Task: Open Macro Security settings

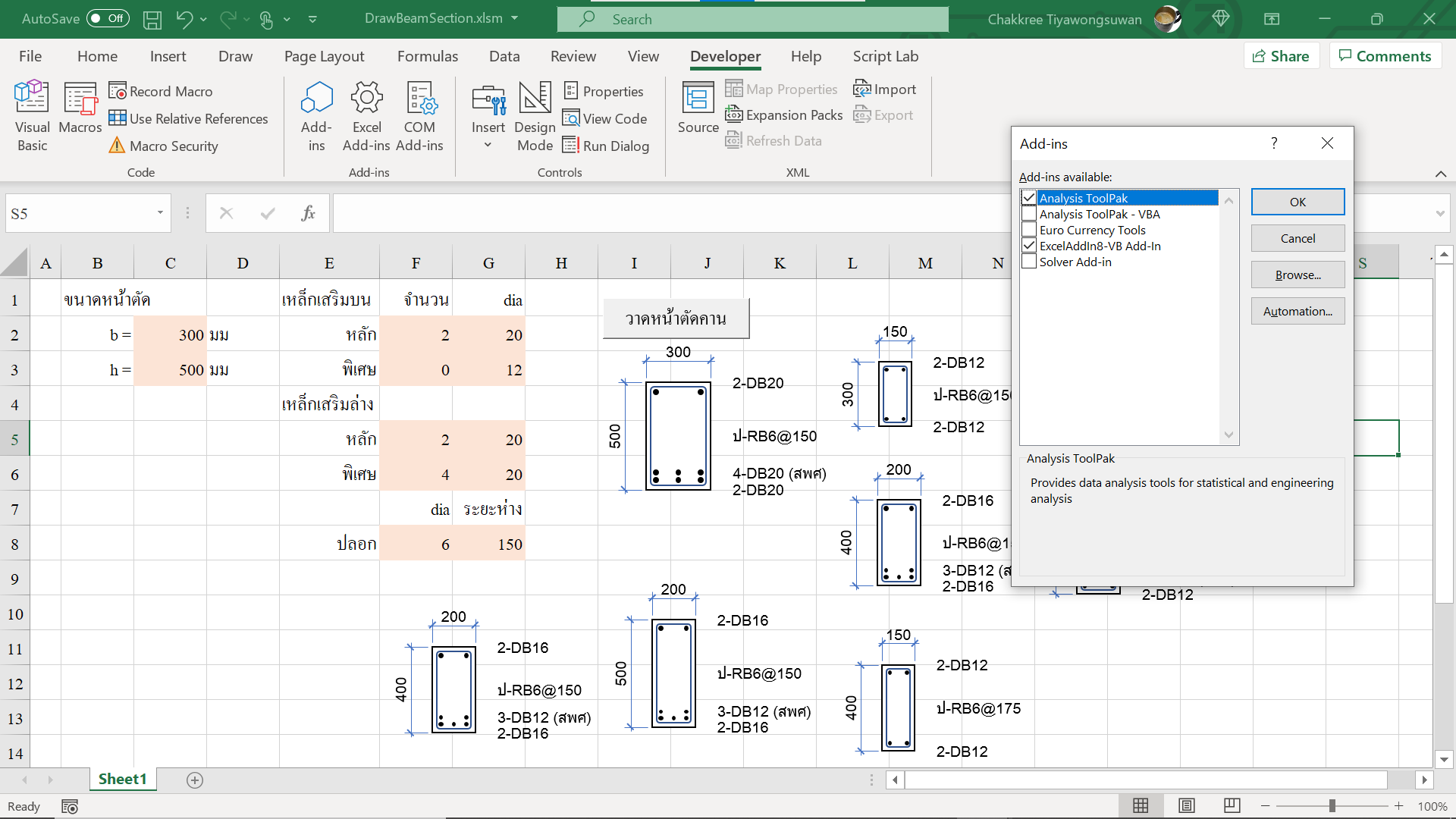Action: pyautogui.click(x=164, y=146)
